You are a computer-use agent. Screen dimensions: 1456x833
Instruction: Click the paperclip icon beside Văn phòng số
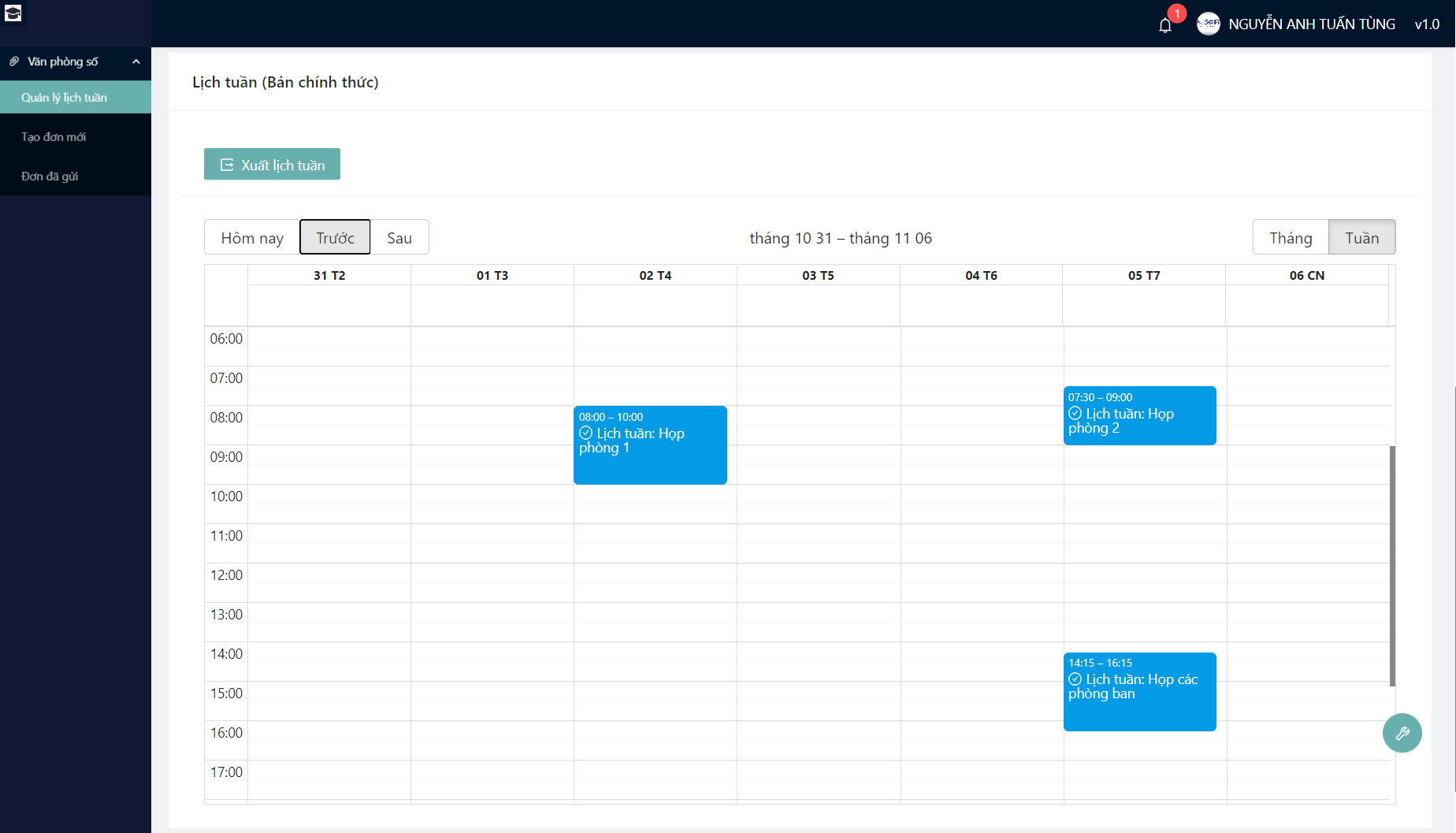[14, 61]
